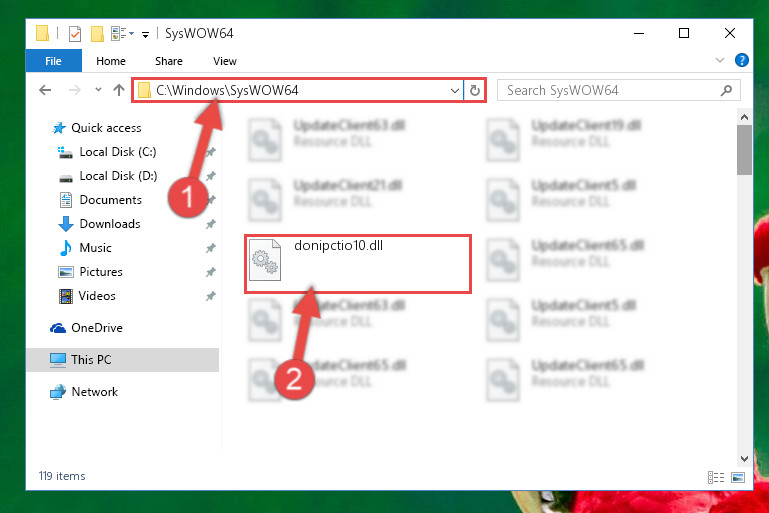Switch to the Share ribbon tab
Viewport: 769px width, 513px height.
click(x=169, y=61)
